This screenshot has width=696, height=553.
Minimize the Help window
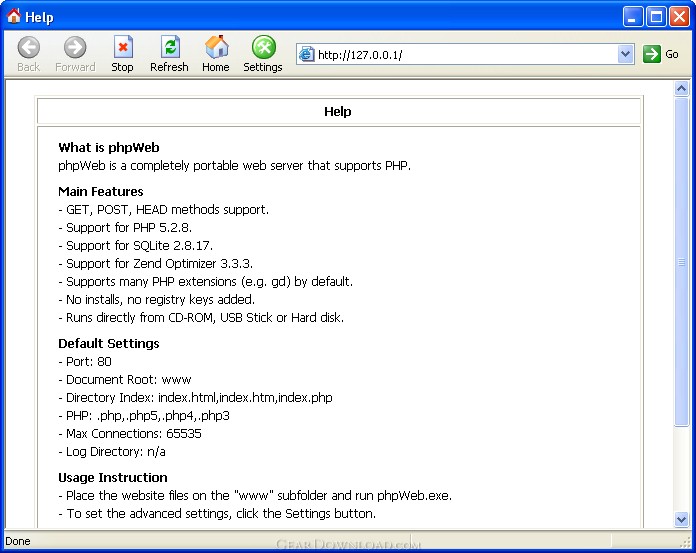[633, 17]
